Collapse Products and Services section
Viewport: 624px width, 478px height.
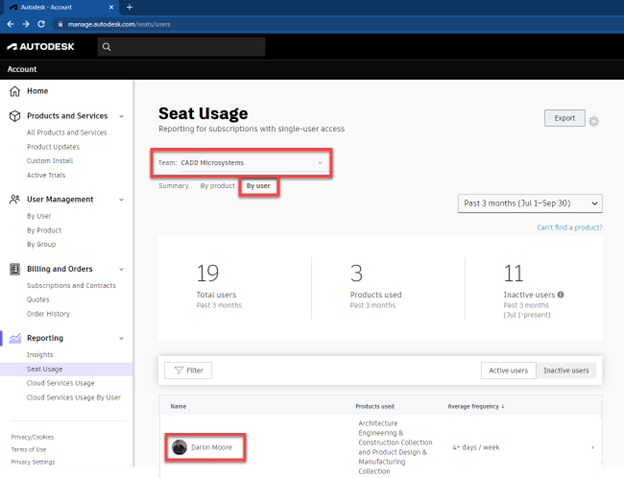tap(121, 116)
